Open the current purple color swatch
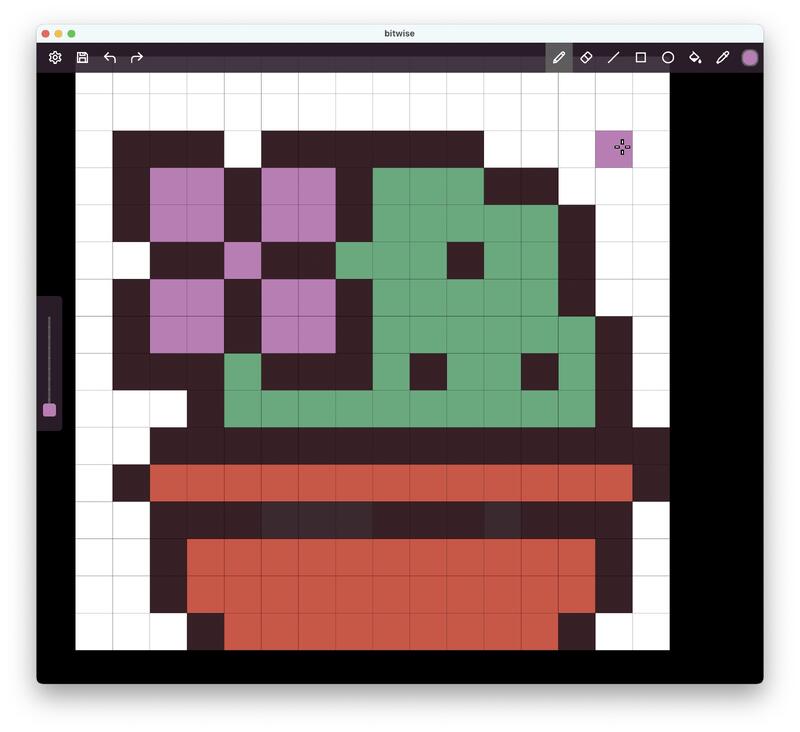This screenshot has width=800, height=732. pyautogui.click(x=750, y=58)
